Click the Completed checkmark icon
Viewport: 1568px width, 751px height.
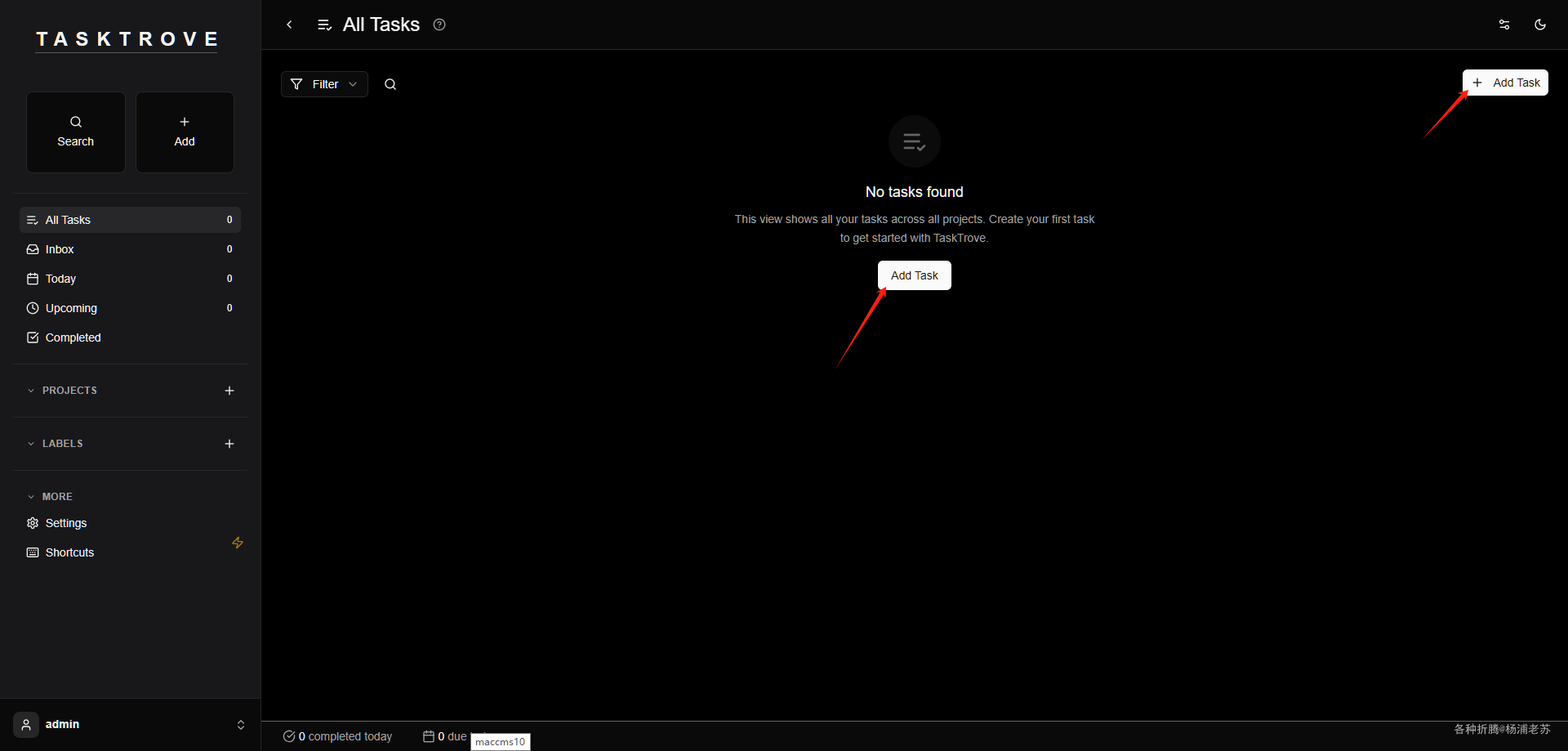pyautogui.click(x=33, y=338)
